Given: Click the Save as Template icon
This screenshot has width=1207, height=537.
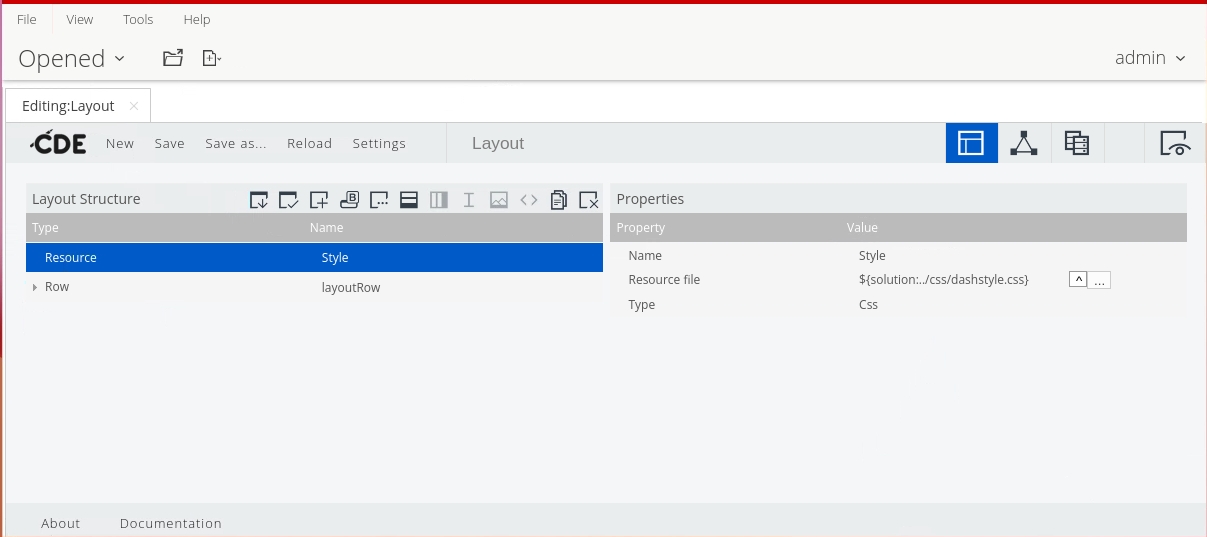Looking at the screenshot, I should (x=259, y=200).
